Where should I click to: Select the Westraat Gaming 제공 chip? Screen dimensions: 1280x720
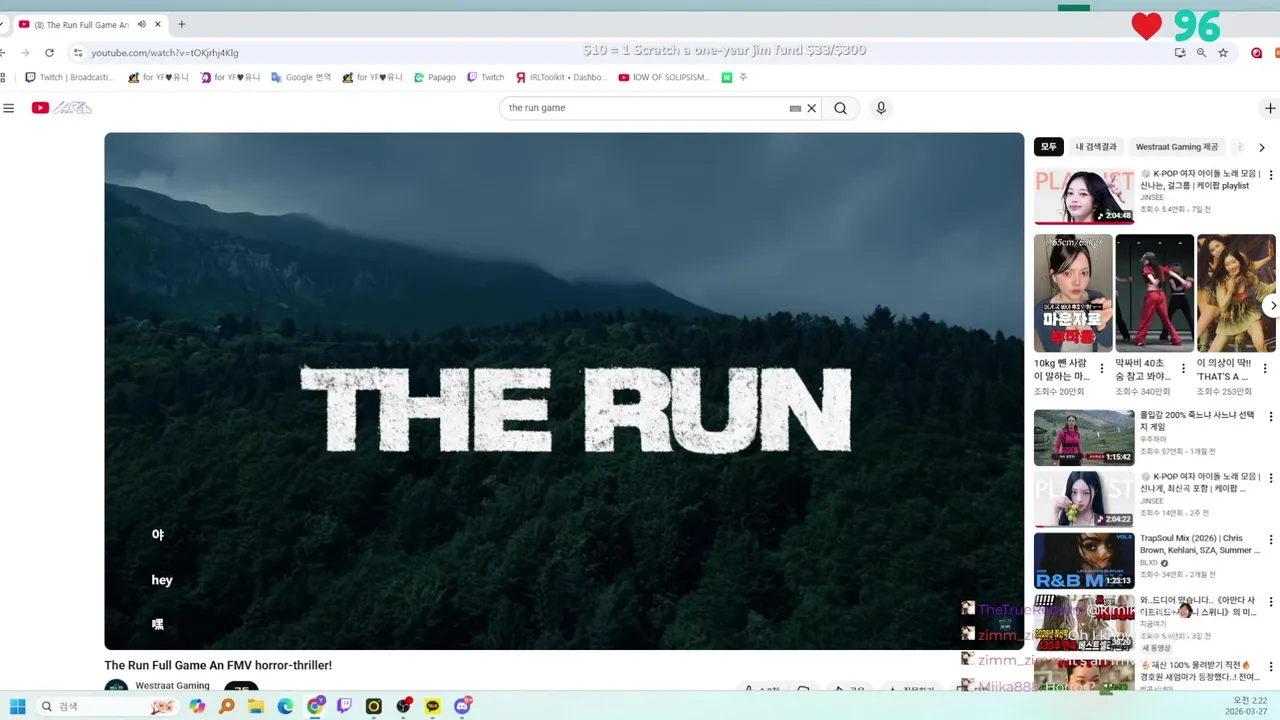1177,147
